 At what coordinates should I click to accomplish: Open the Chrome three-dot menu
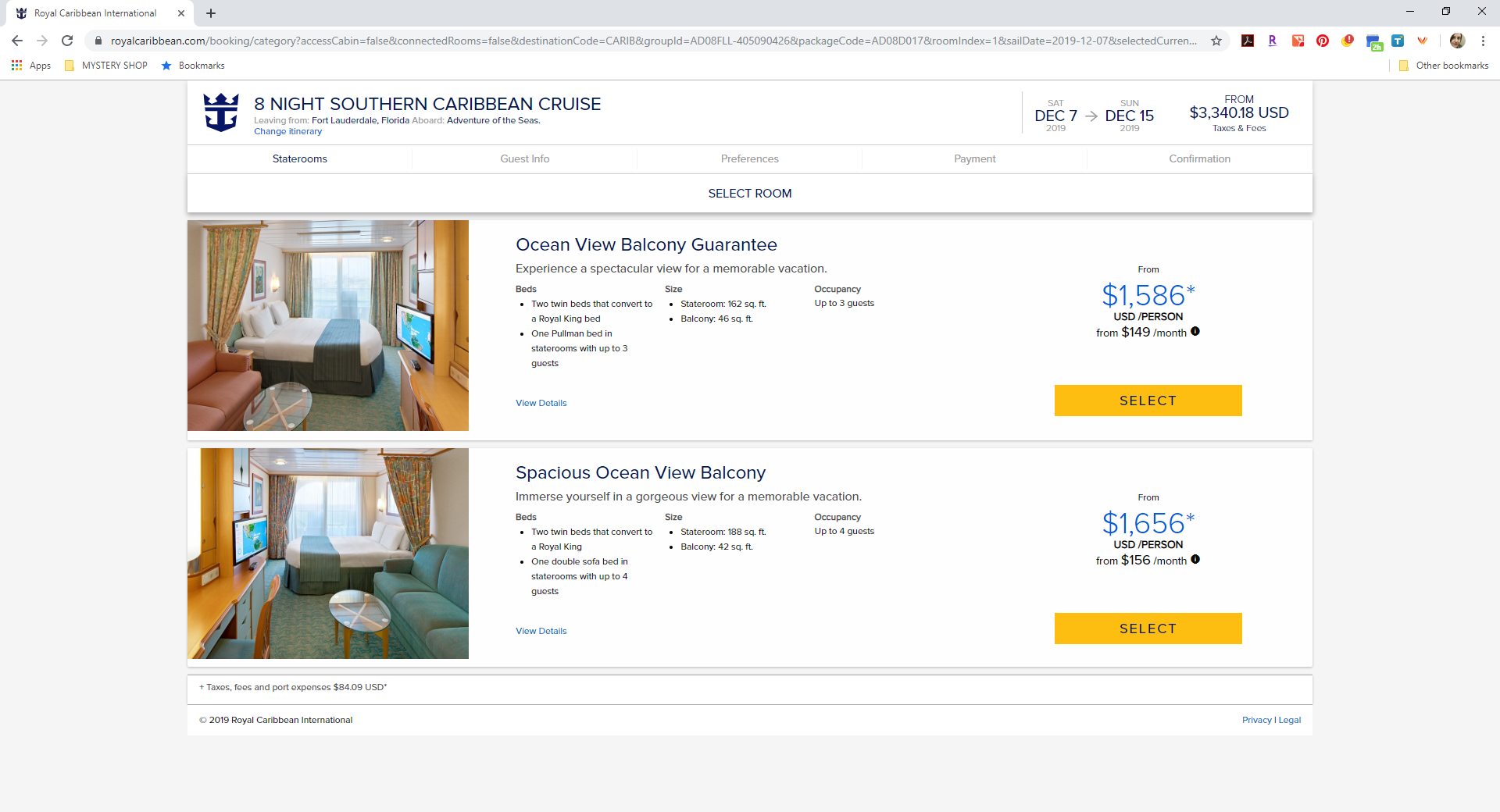[x=1483, y=41]
